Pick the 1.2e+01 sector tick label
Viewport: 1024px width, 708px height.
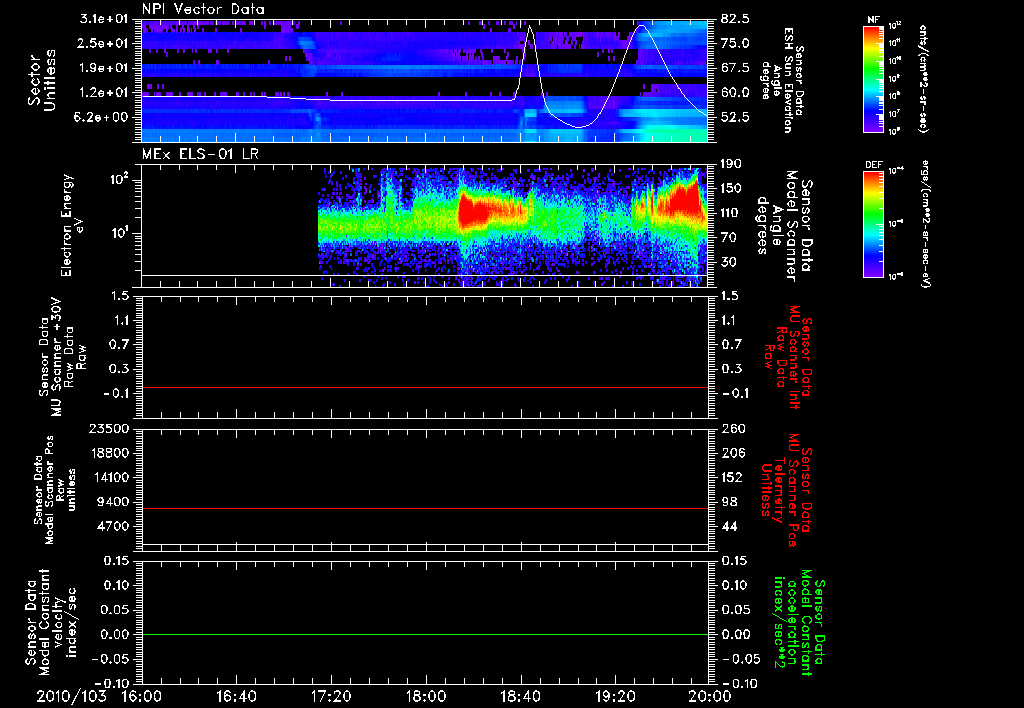pos(106,93)
